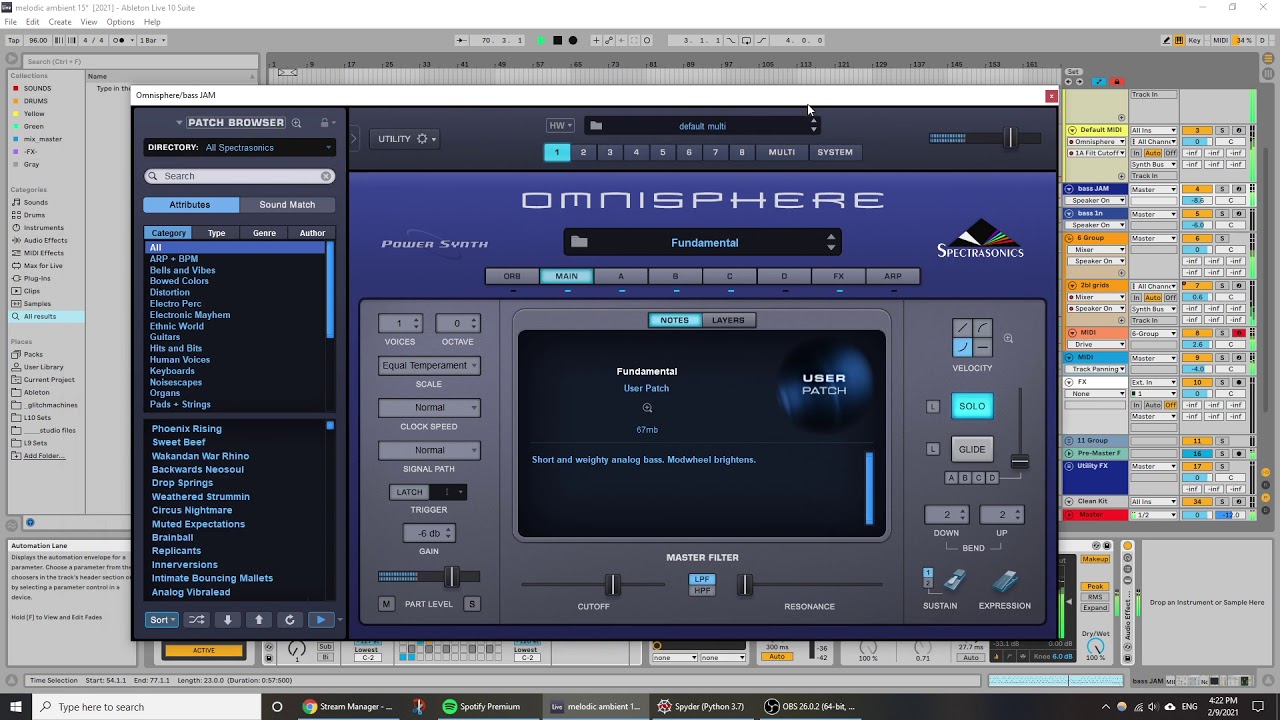The width and height of the screenshot is (1280, 720).
Task: Click the patch Search input field
Action: coord(239,176)
